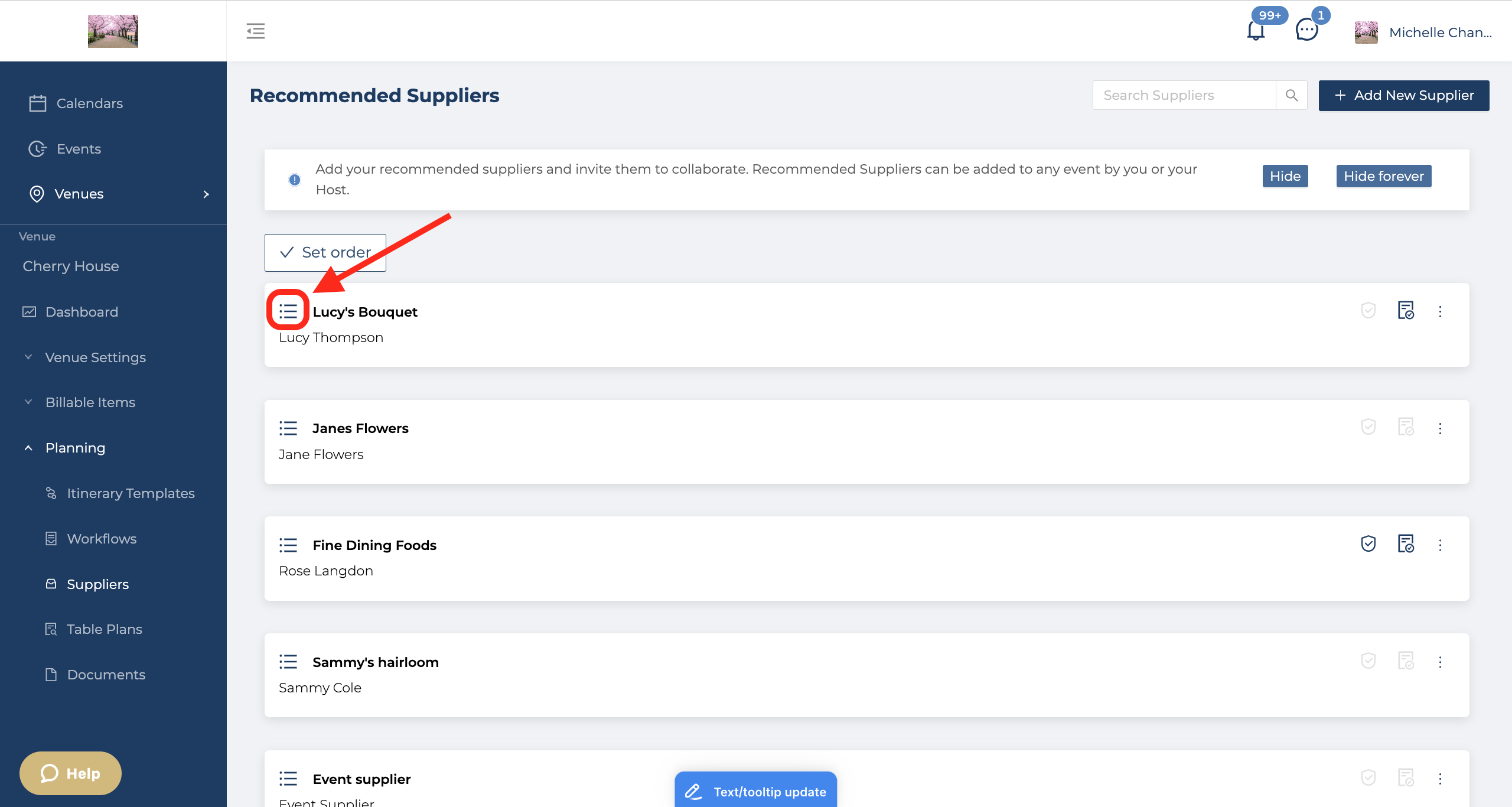The height and width of the screenshot is (807, 1512).
Task: Expand Venue Settings in the sidebar
Action: pyautogui.click(x=96, y=357)
